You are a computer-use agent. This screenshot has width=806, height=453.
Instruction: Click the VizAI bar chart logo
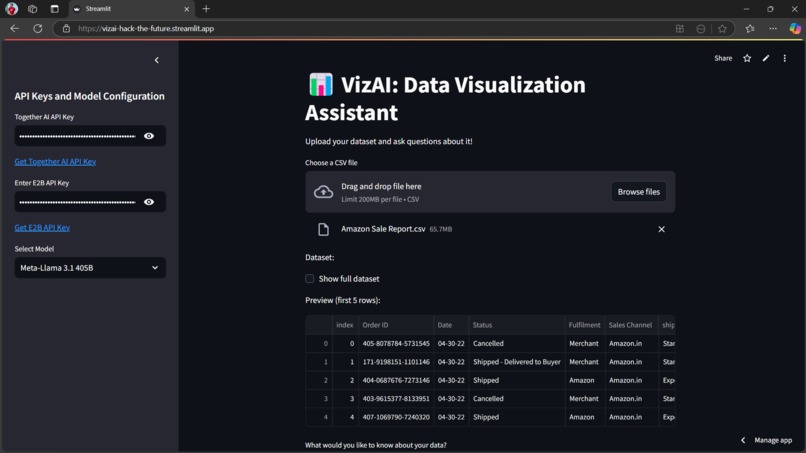321,84
